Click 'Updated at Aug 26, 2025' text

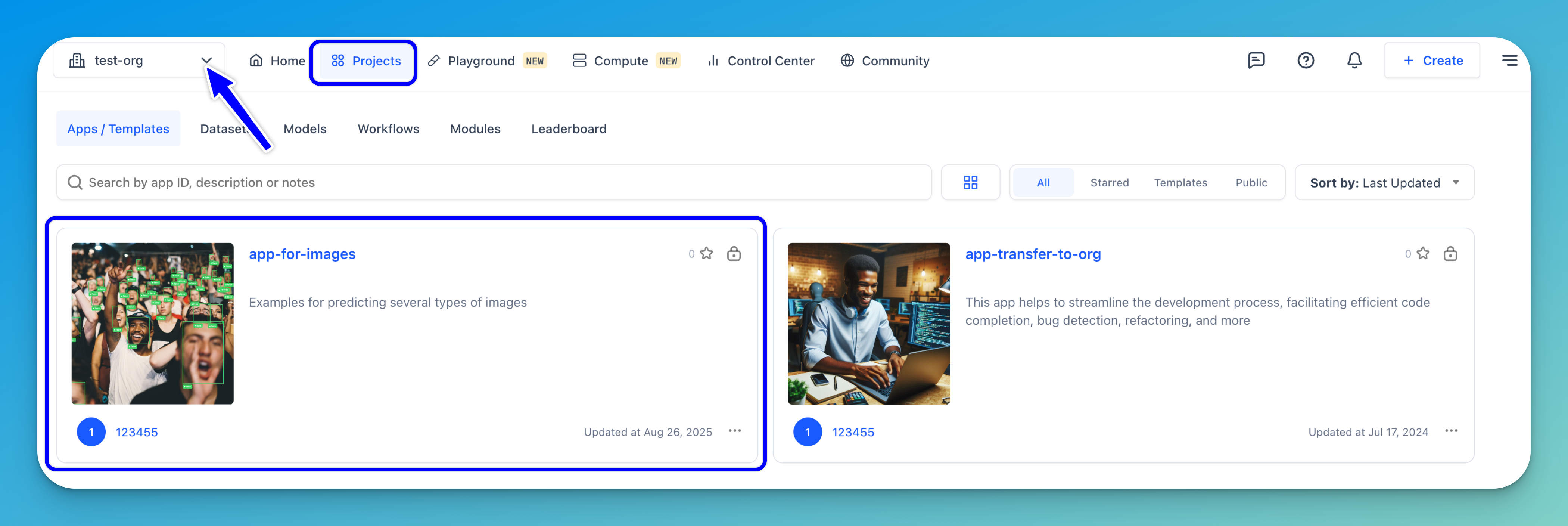click(x=648, y=432)
